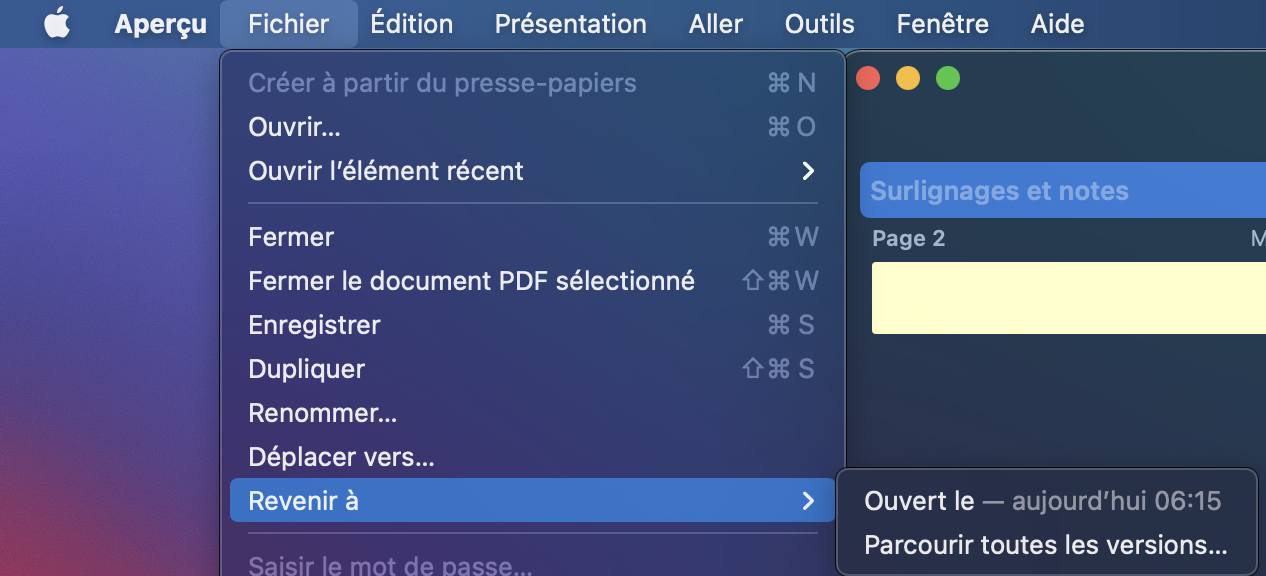Open the Fenêtre menu

(x=942, y=24)
